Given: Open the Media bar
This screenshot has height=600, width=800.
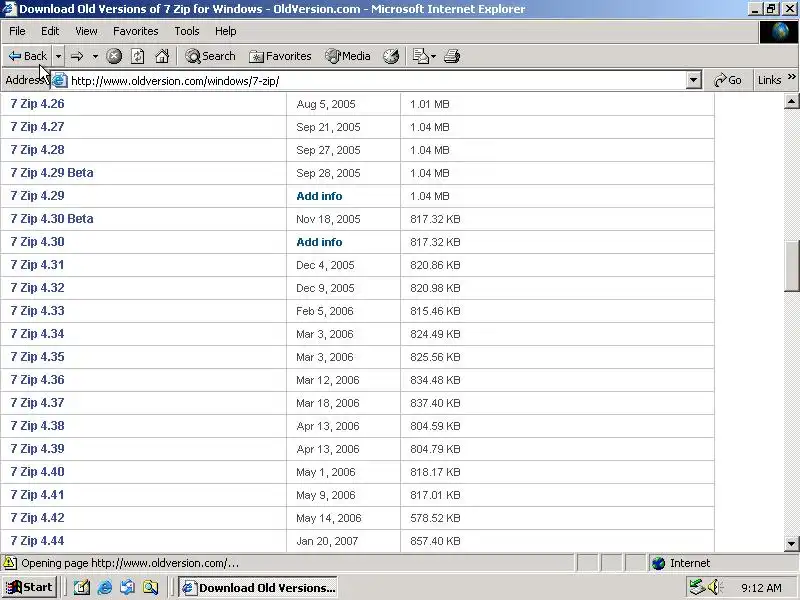Looking at the screenshot, I should (348, 56).
